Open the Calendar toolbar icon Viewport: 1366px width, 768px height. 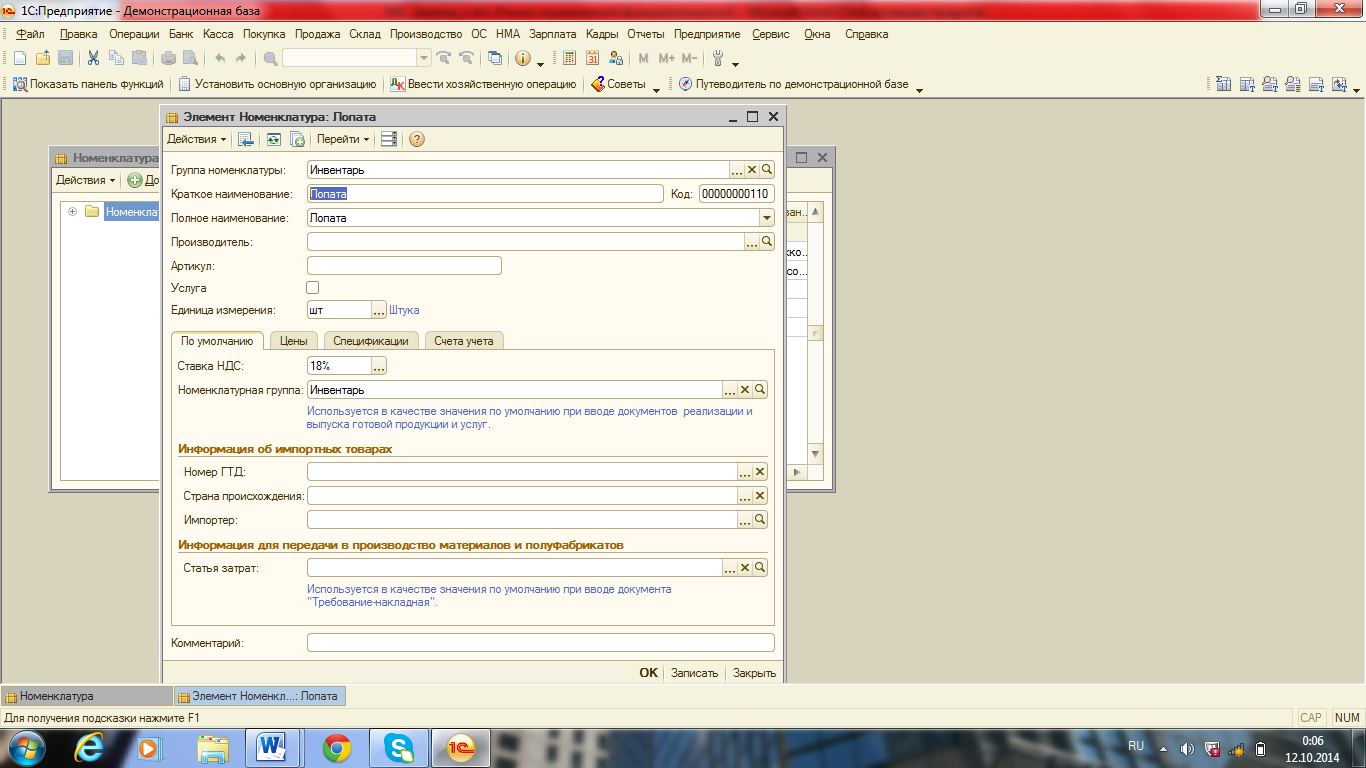(x=593, y=58)
